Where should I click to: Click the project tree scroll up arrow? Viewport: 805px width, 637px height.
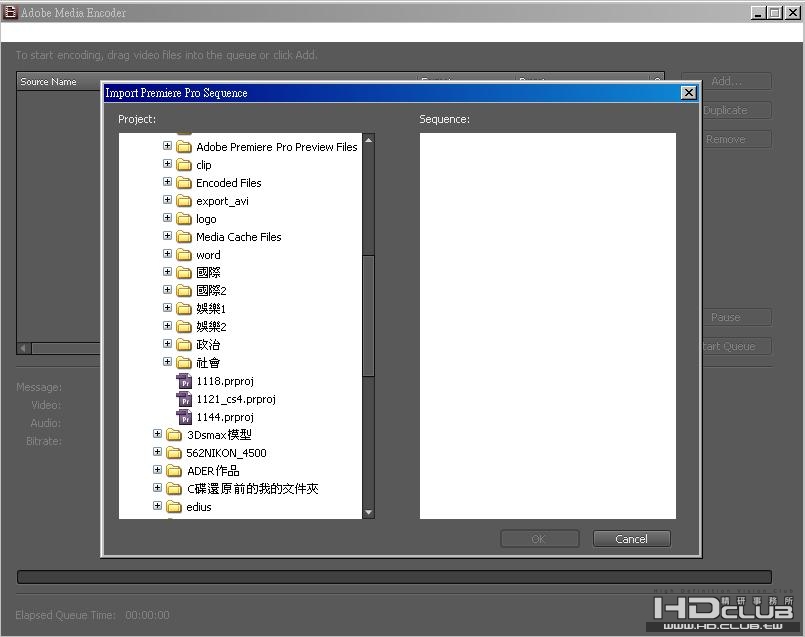coord(368,140)
